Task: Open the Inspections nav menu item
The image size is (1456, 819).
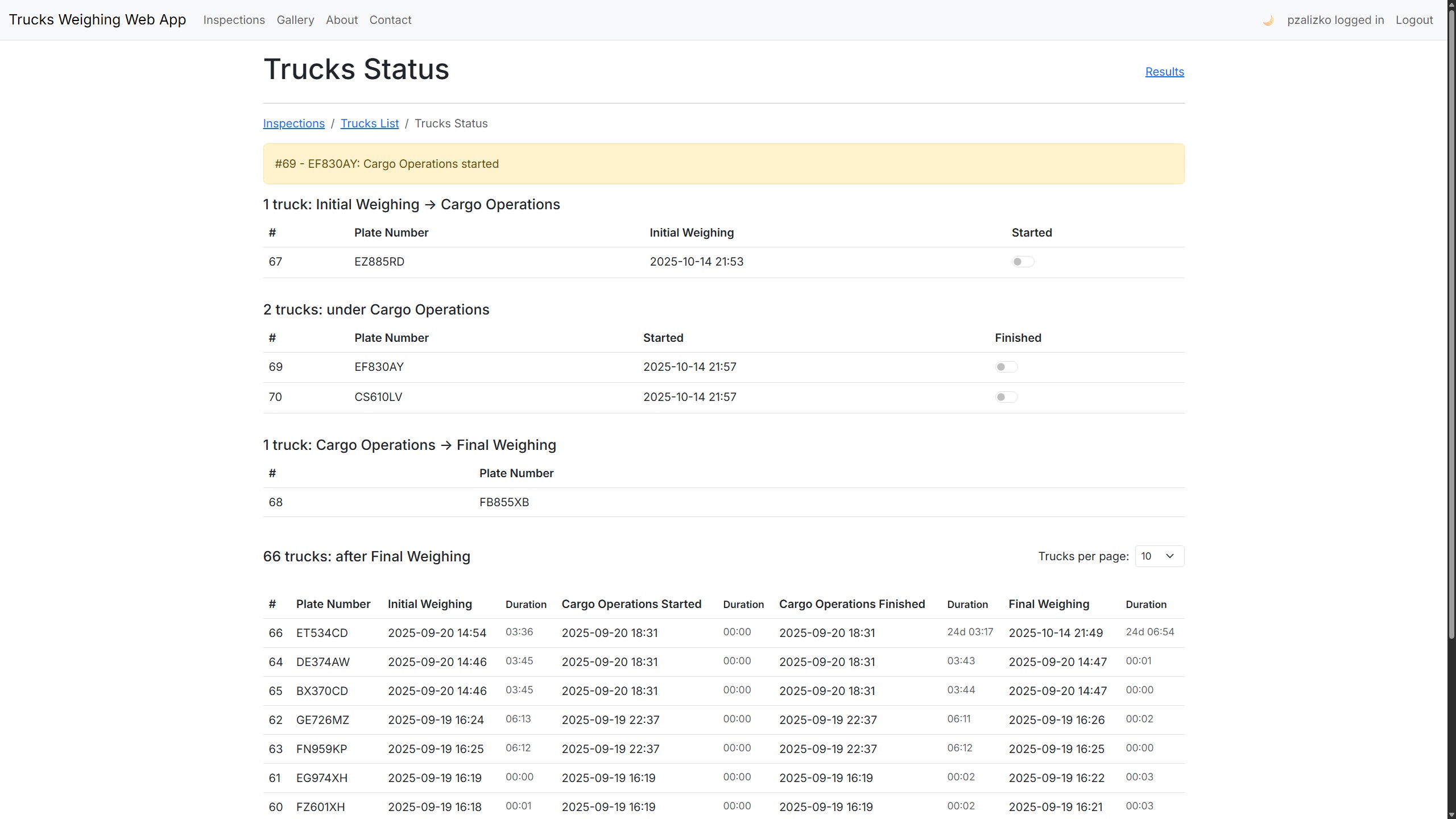Action: 234,20
